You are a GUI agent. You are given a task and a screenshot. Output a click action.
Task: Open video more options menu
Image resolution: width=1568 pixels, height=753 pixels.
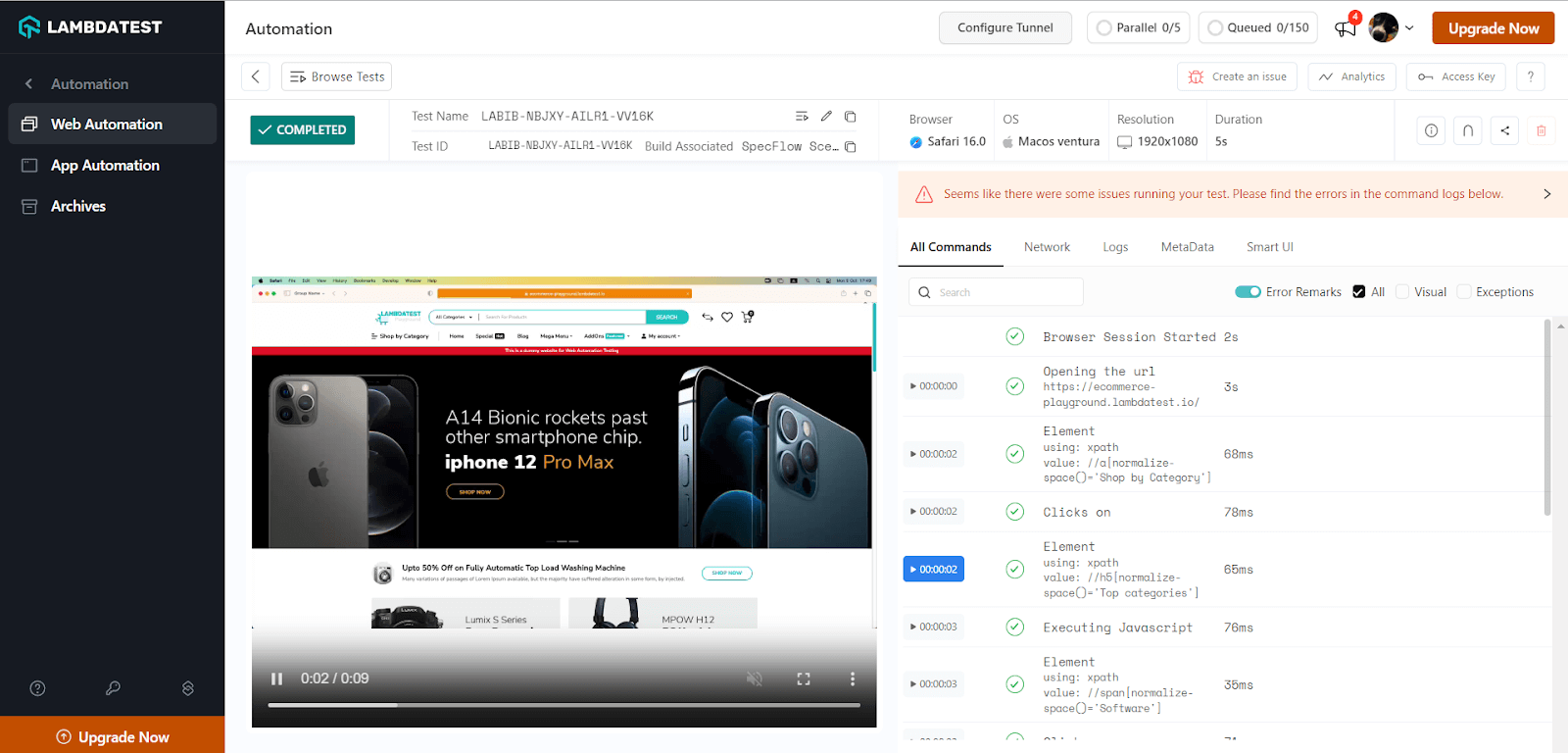tap(853, 678)
